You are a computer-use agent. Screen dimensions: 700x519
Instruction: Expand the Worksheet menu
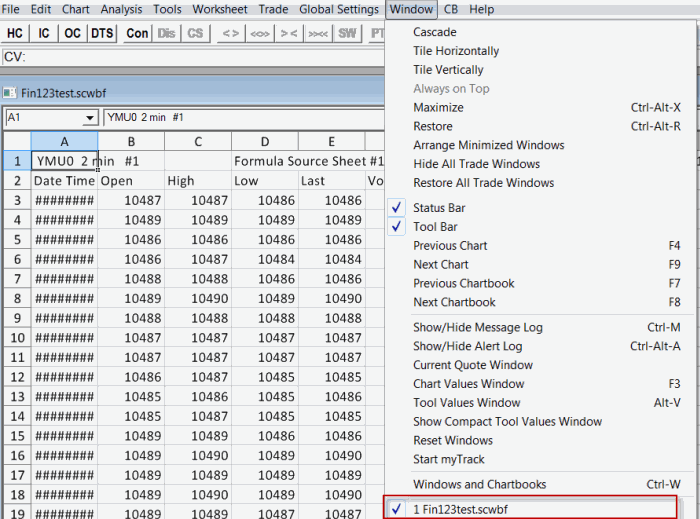click(x=220, y=9)
